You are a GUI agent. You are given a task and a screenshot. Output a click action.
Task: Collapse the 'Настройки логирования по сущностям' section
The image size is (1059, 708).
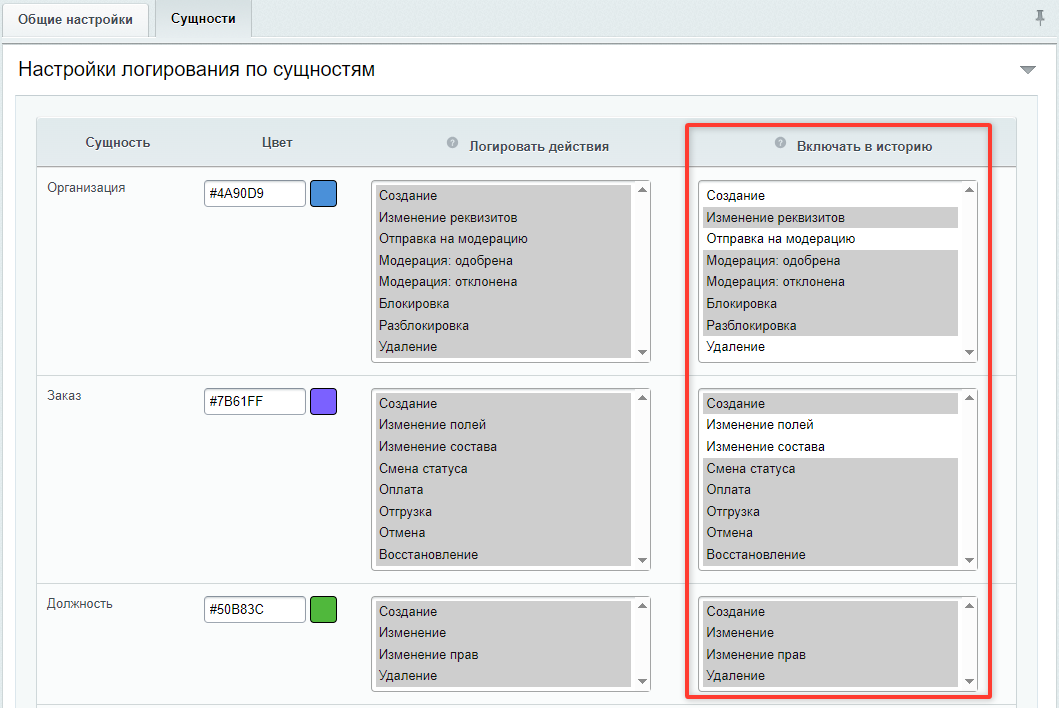click(1028, 70)
